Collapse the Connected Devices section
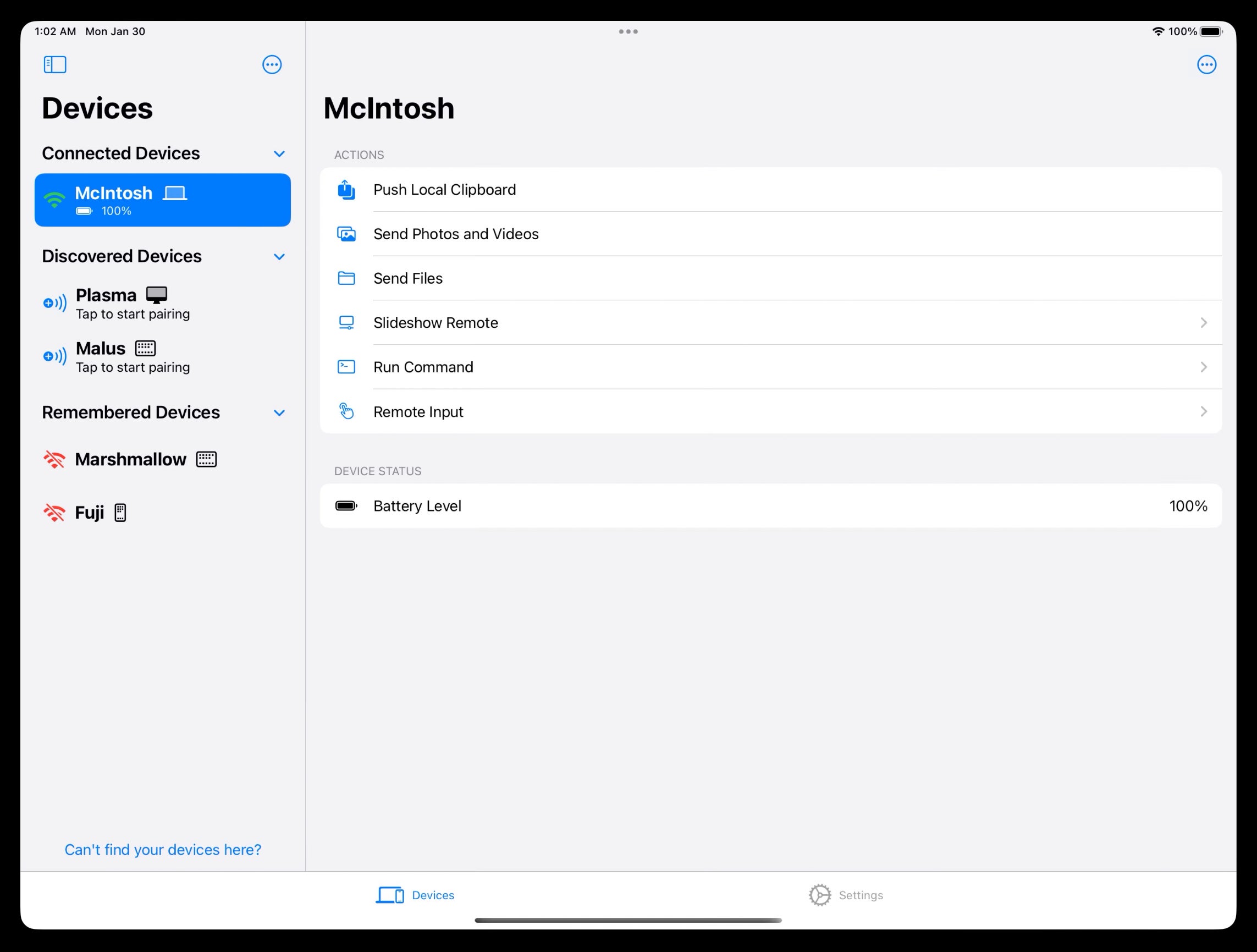 pyautogui.click(x=278, y=152)
